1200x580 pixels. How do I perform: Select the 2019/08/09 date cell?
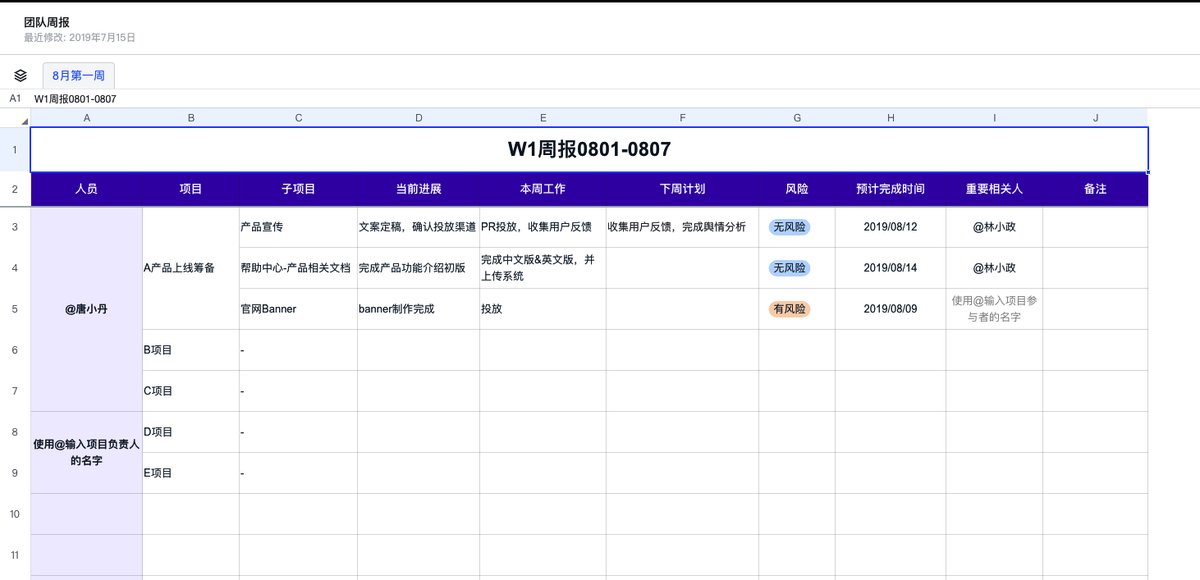890,309
